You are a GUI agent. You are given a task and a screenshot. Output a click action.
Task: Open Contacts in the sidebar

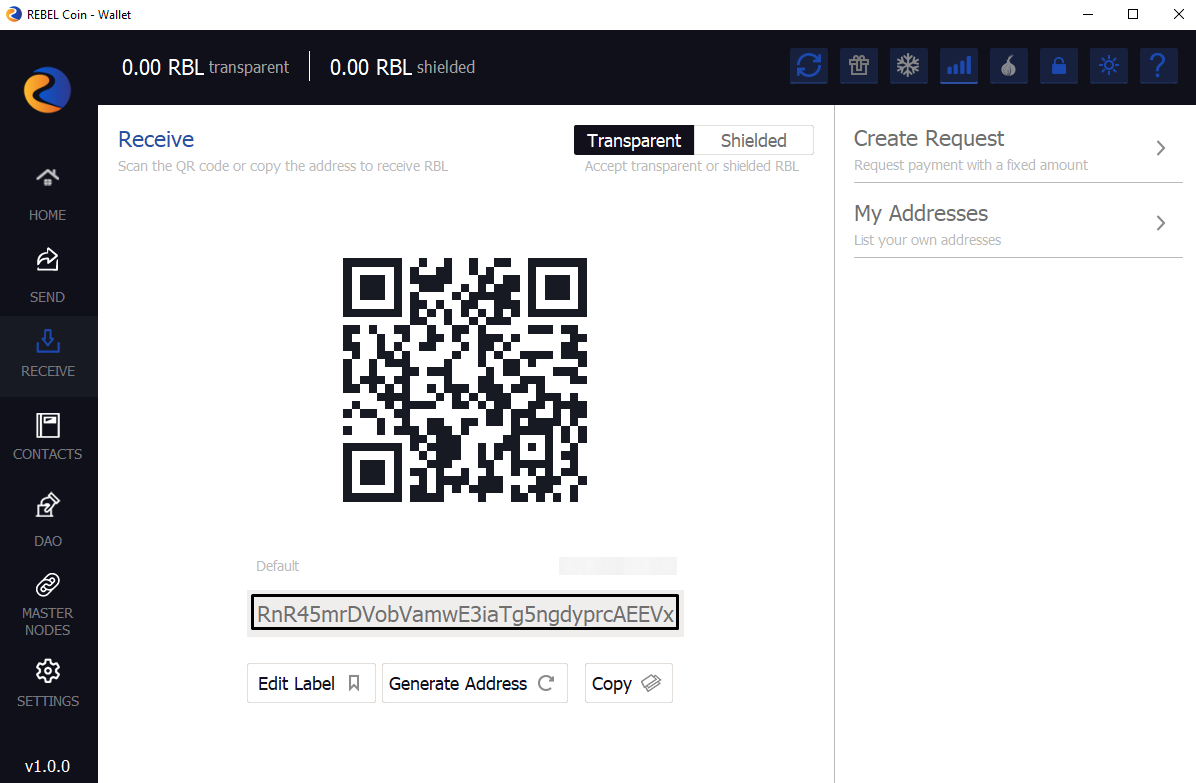47,436
